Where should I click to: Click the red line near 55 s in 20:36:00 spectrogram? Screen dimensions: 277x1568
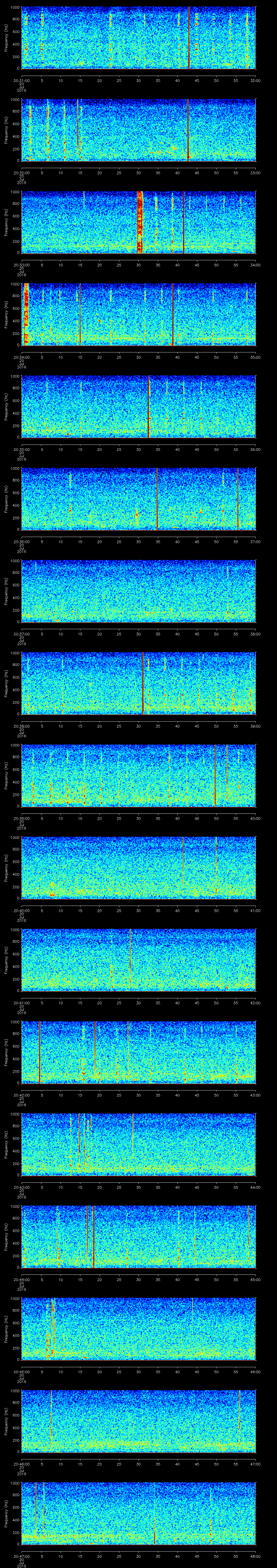(x=238, y=499)
